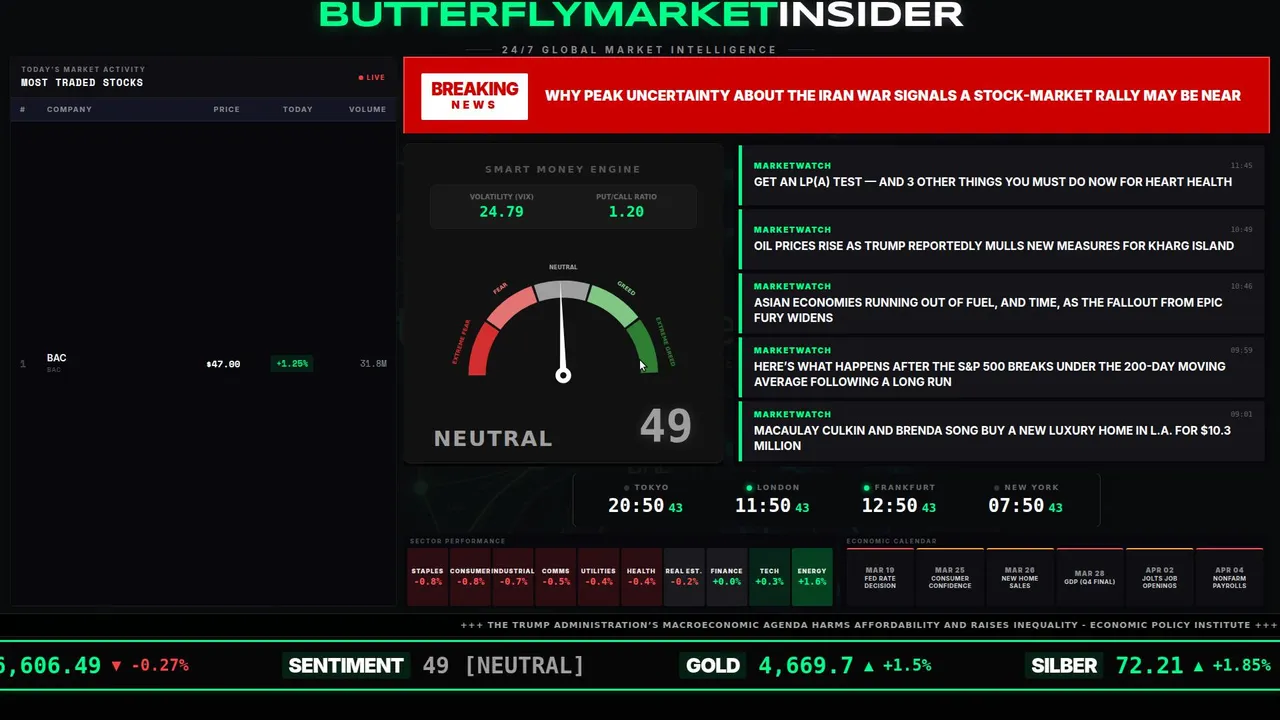1280x720 pixels.
Task: Select the REAL EST. sector tile
Action: [684, 576]
